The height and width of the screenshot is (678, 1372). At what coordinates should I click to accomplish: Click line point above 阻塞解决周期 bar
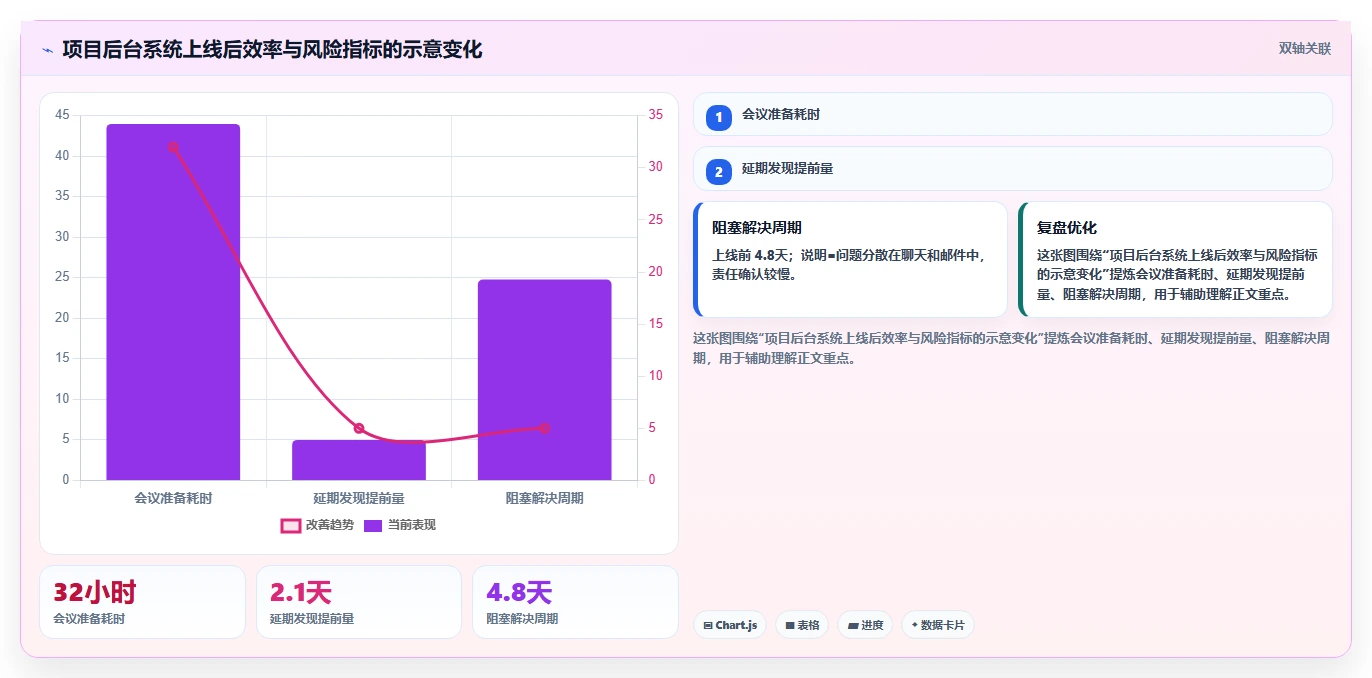click(x=544, y=428)
